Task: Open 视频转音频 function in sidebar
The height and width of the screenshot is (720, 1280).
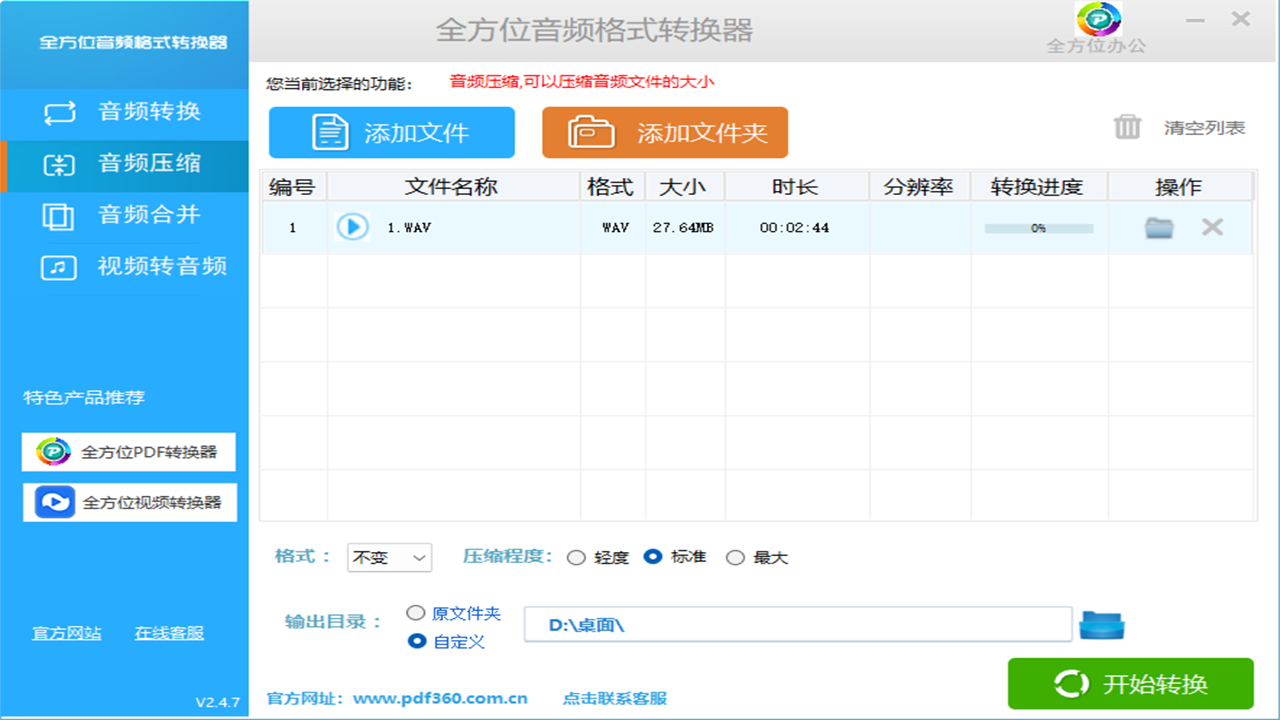Action: click(x=124, y=267)
